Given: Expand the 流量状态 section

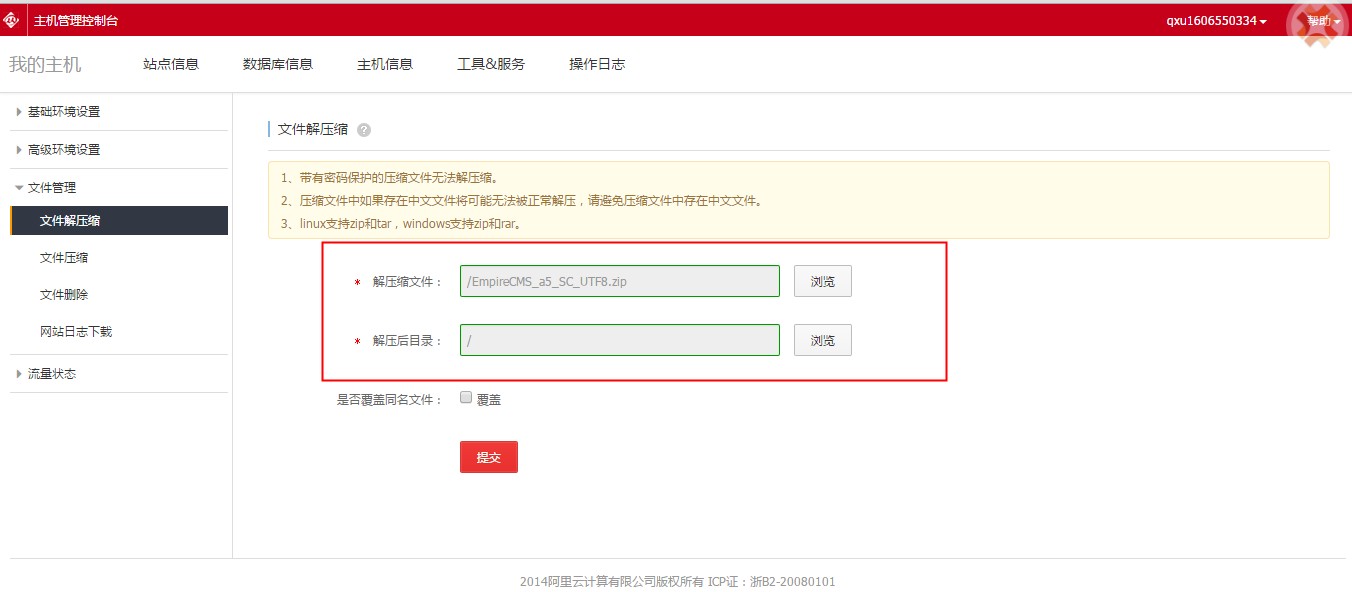Looking at the screenshot, I should [52, 374].
